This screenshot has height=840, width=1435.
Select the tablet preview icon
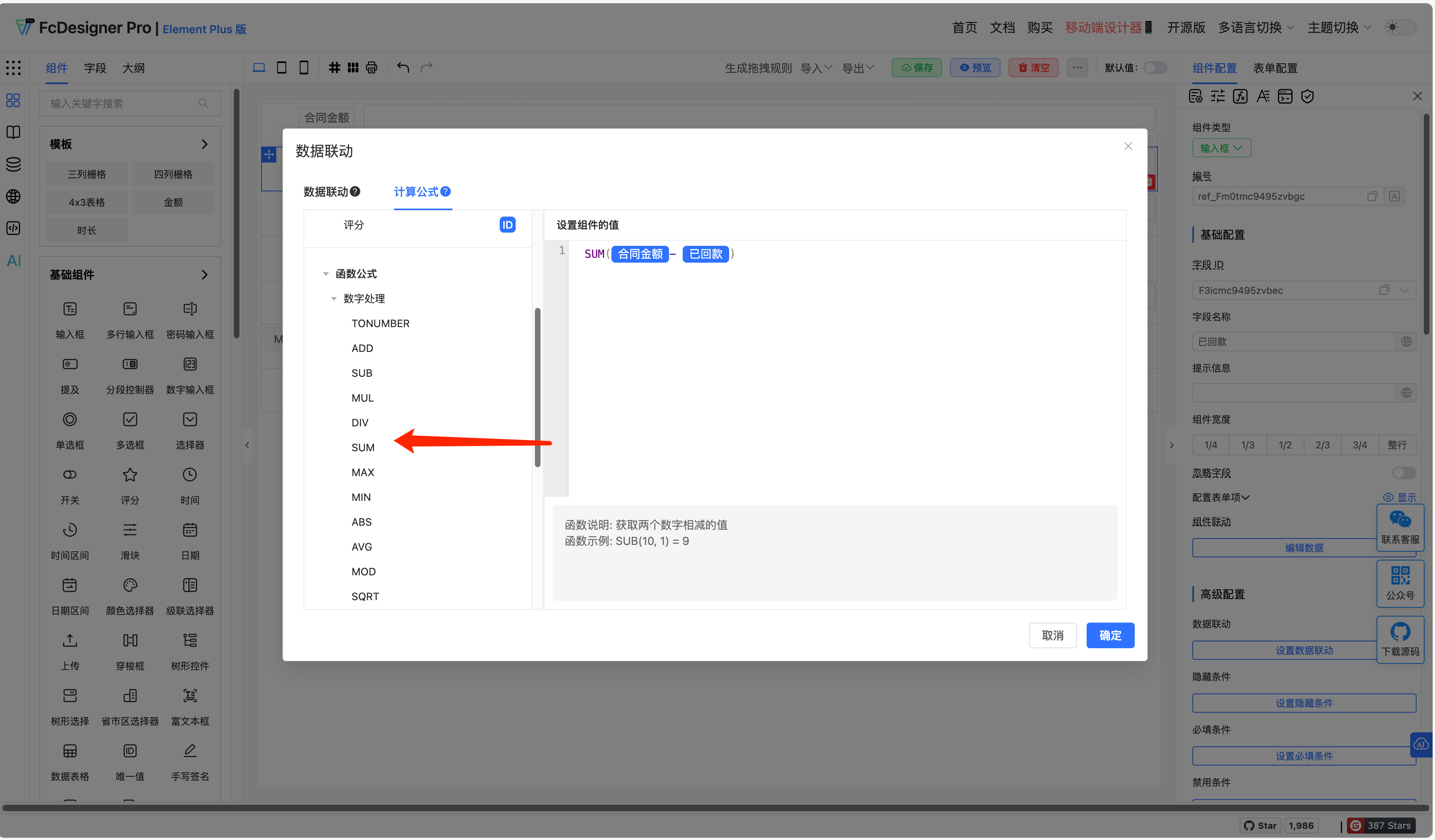(281, 67)
